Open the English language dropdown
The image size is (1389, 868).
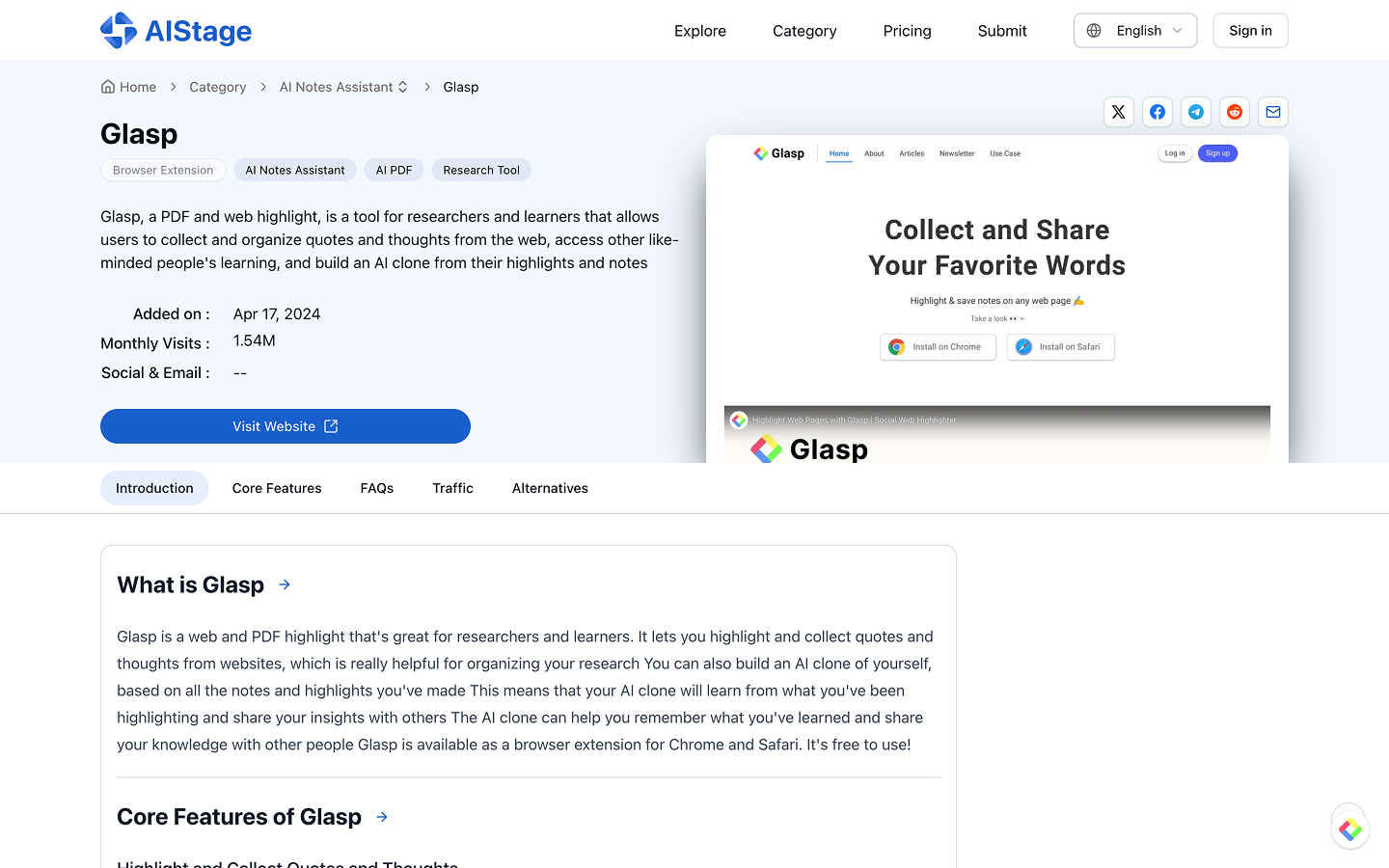1135,31
